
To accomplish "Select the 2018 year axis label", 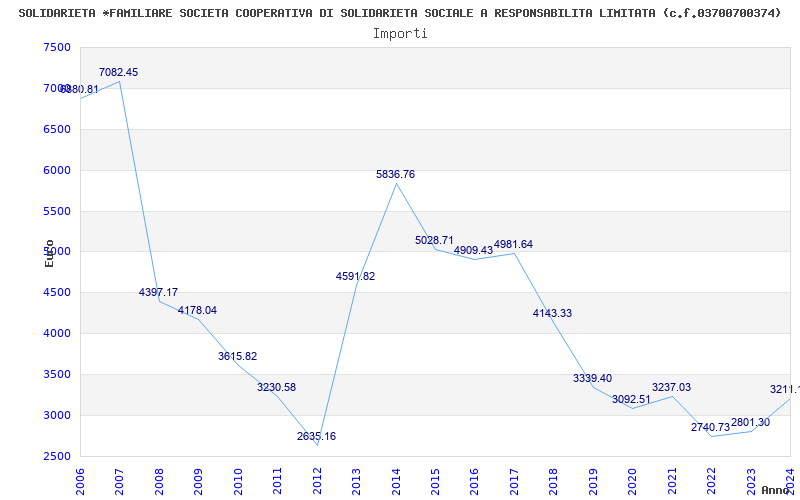I will point(554,481).
